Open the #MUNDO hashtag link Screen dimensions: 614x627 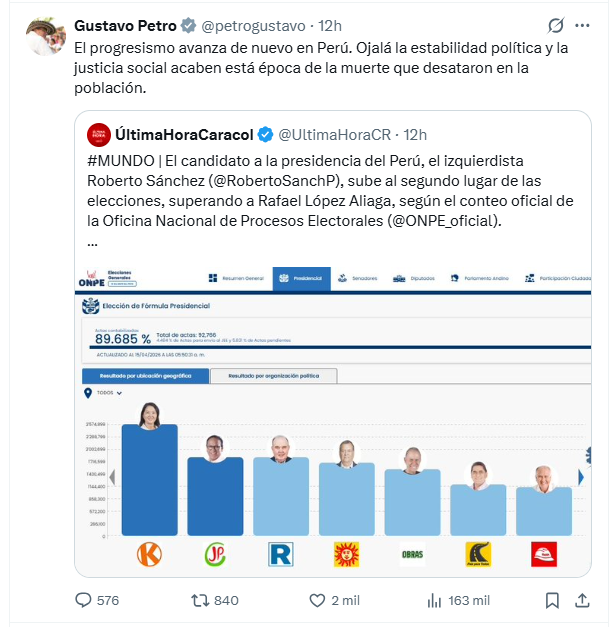pyautogui.click(x=121, y=161)
